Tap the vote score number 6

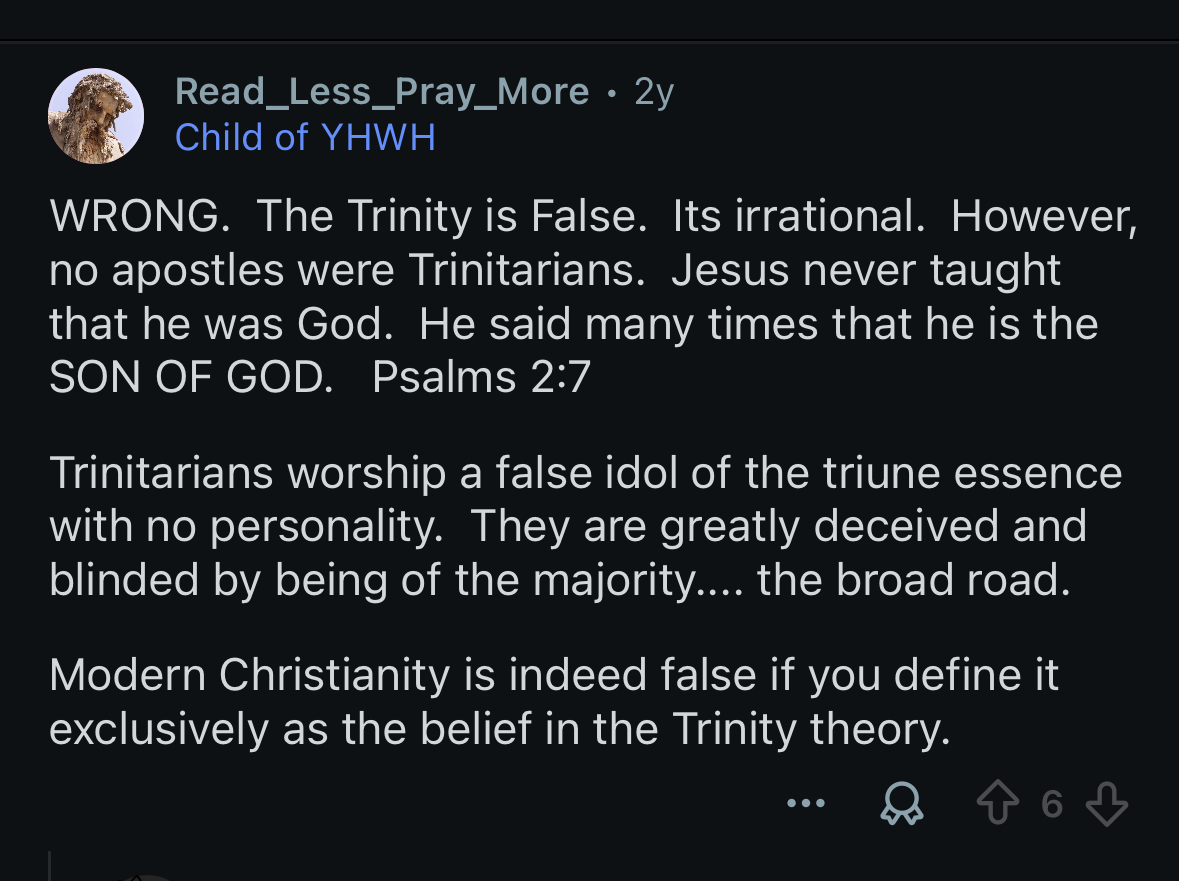(x=1051, y=804)
